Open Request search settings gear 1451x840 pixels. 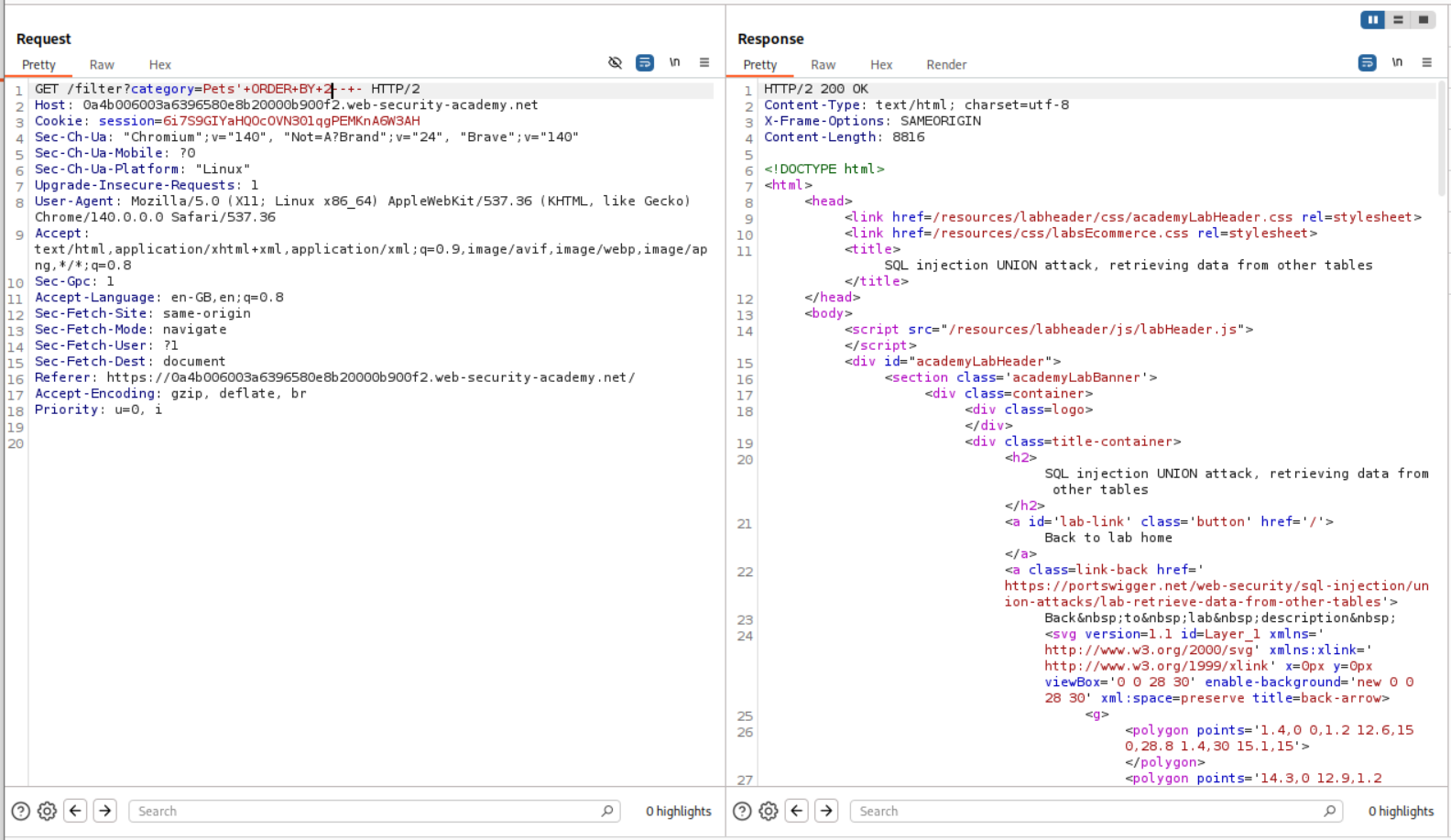(47, 811)
